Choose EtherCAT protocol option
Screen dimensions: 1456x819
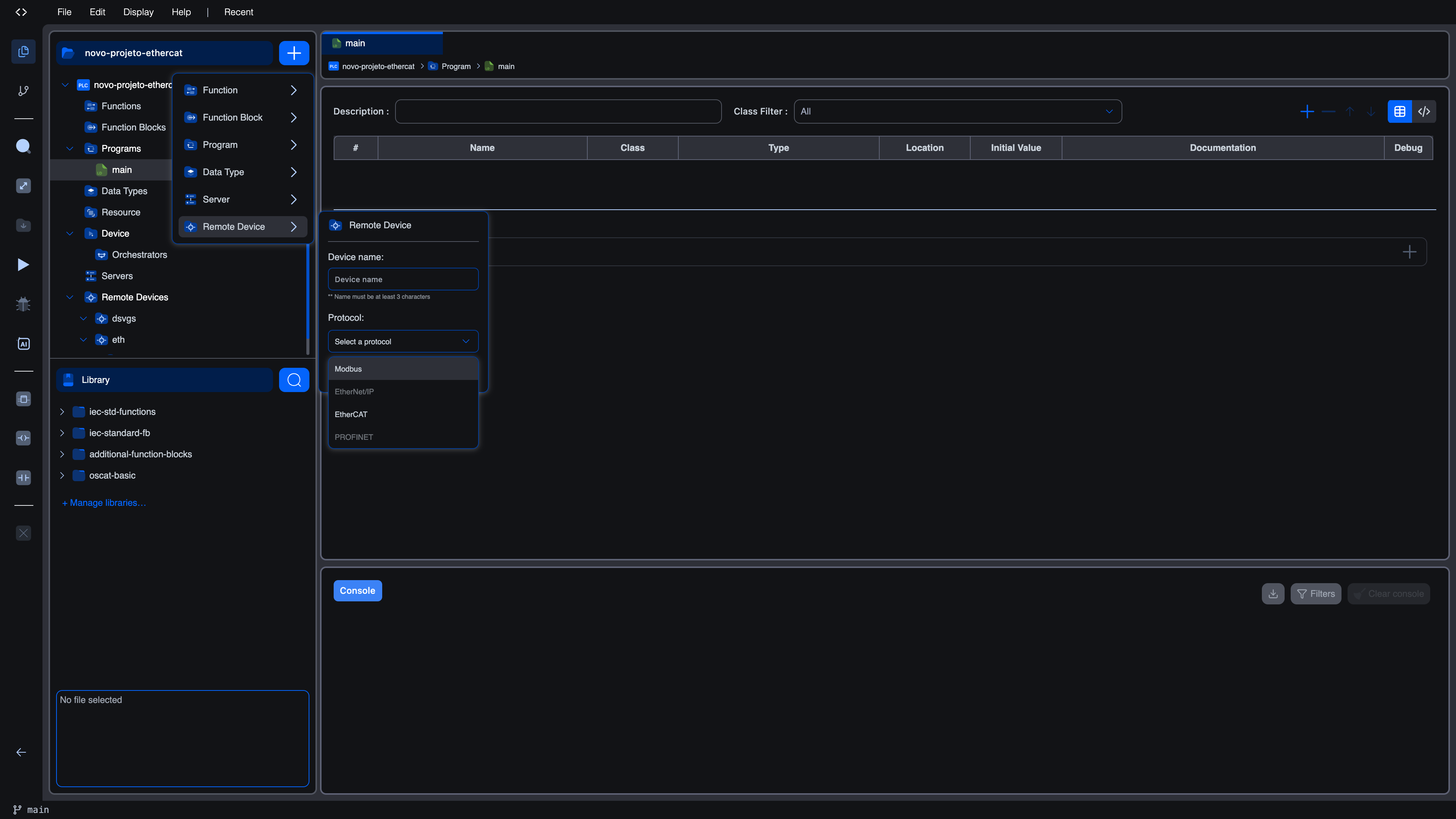pyautogui.click(x=403, y=414)
